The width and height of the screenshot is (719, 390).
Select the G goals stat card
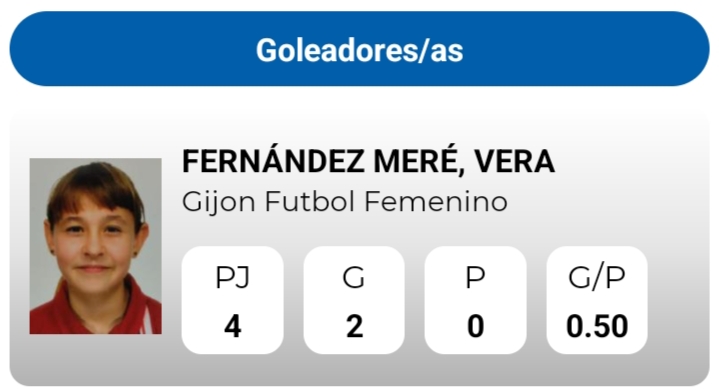(354, 300)
